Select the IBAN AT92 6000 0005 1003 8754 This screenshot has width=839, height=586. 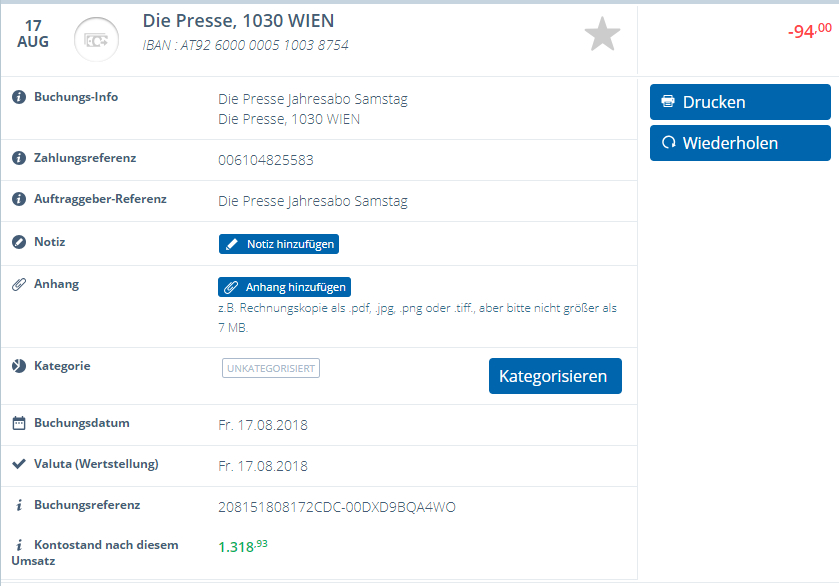(x=246, y=45)
